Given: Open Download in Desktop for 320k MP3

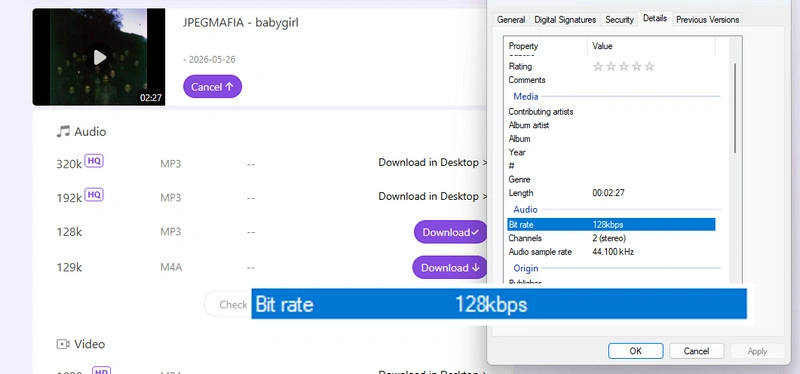Looking at the screenshot, I should 433,163.
